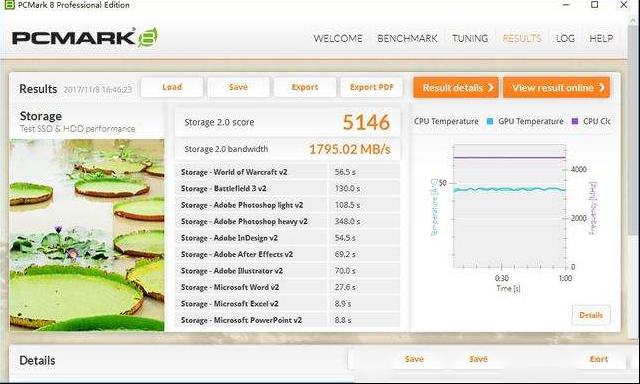Toggle the GPU Temperature legend swatch
Image resolution: width=640 pixels, height=384 pixels.
coord(490,121)
